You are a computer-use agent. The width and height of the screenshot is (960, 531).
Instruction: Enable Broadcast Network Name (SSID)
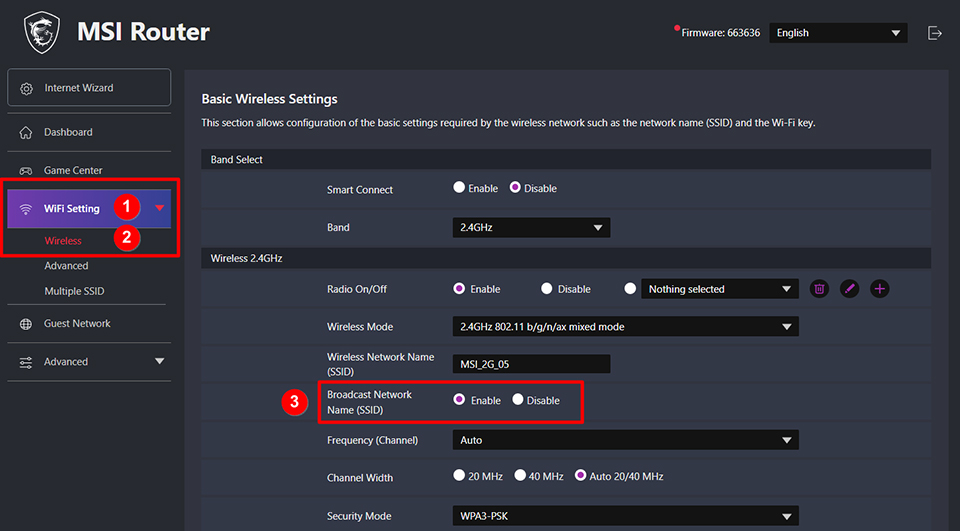click(x=459, y=399)
